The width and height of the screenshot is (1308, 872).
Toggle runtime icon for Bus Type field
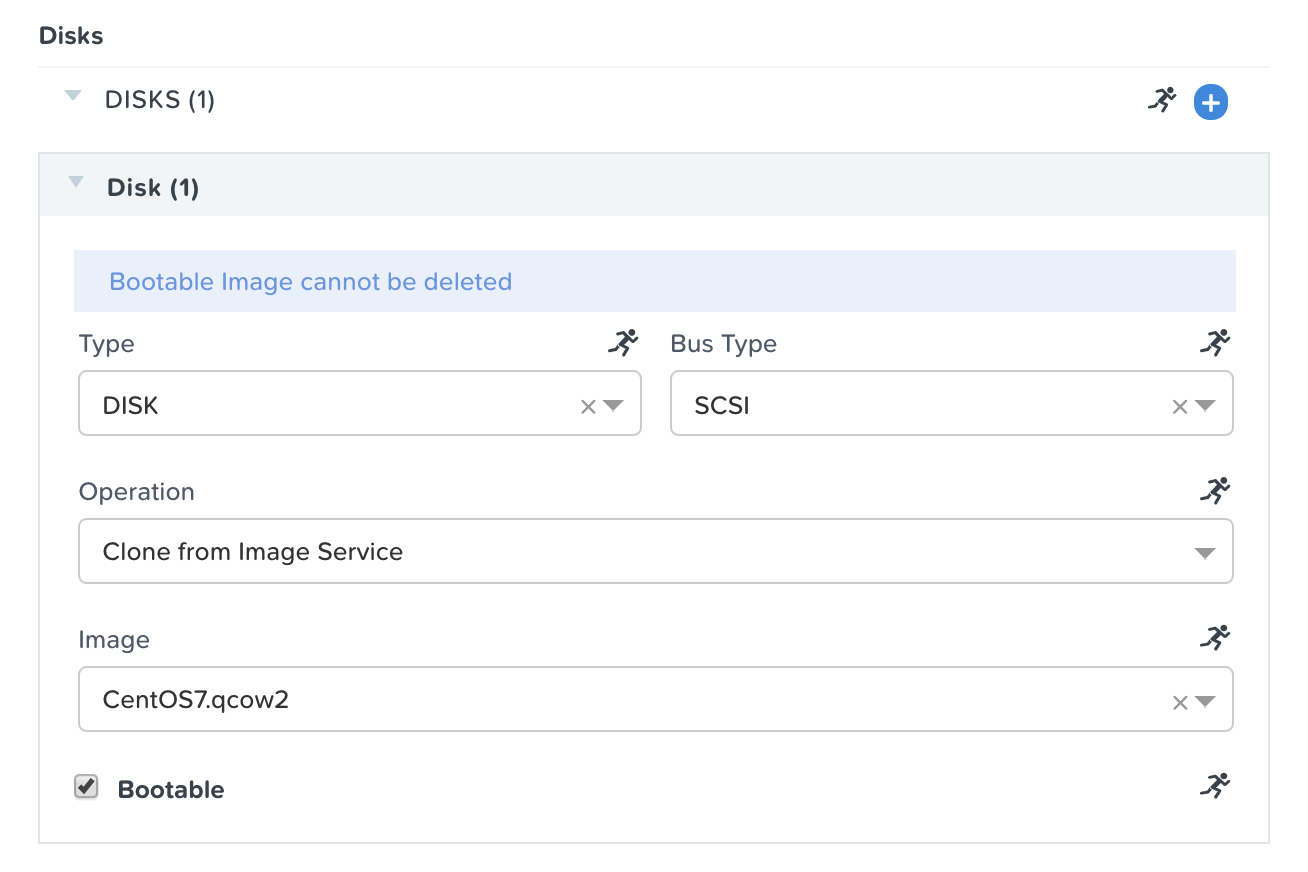[1215, 343]
